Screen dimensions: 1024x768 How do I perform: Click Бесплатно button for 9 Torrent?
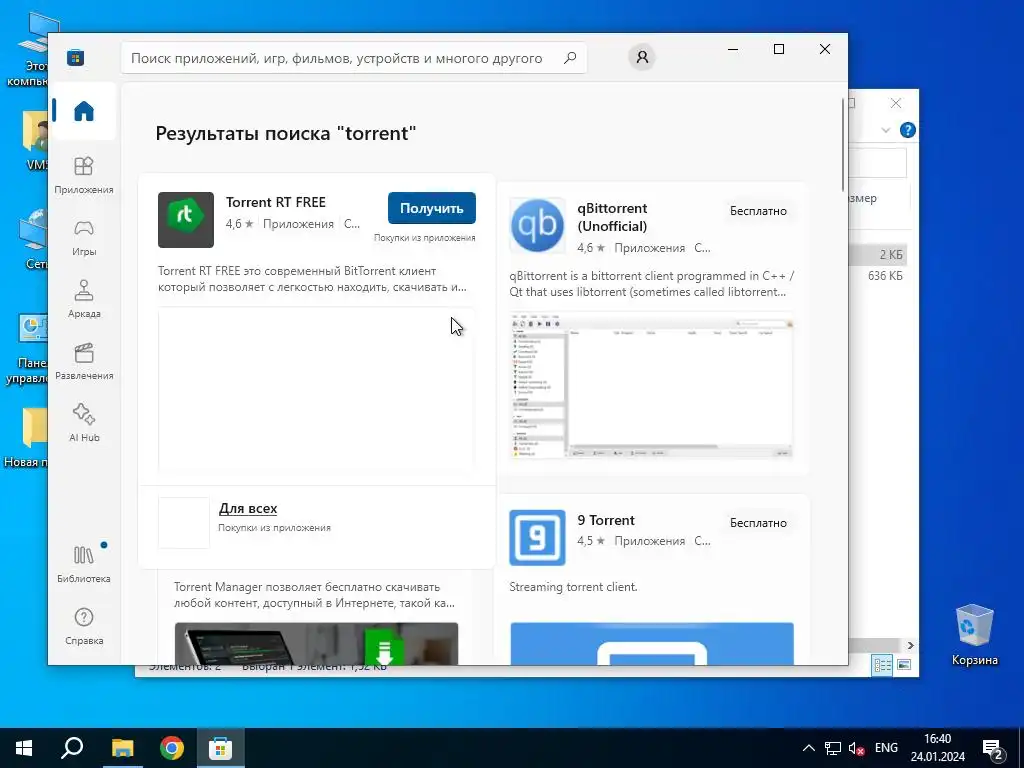click(x=758, y=523)
